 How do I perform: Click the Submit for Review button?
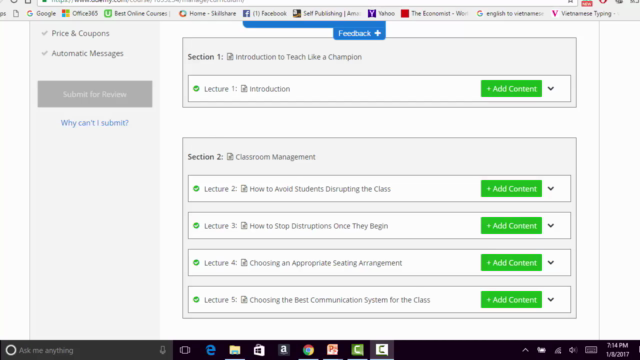95,94
